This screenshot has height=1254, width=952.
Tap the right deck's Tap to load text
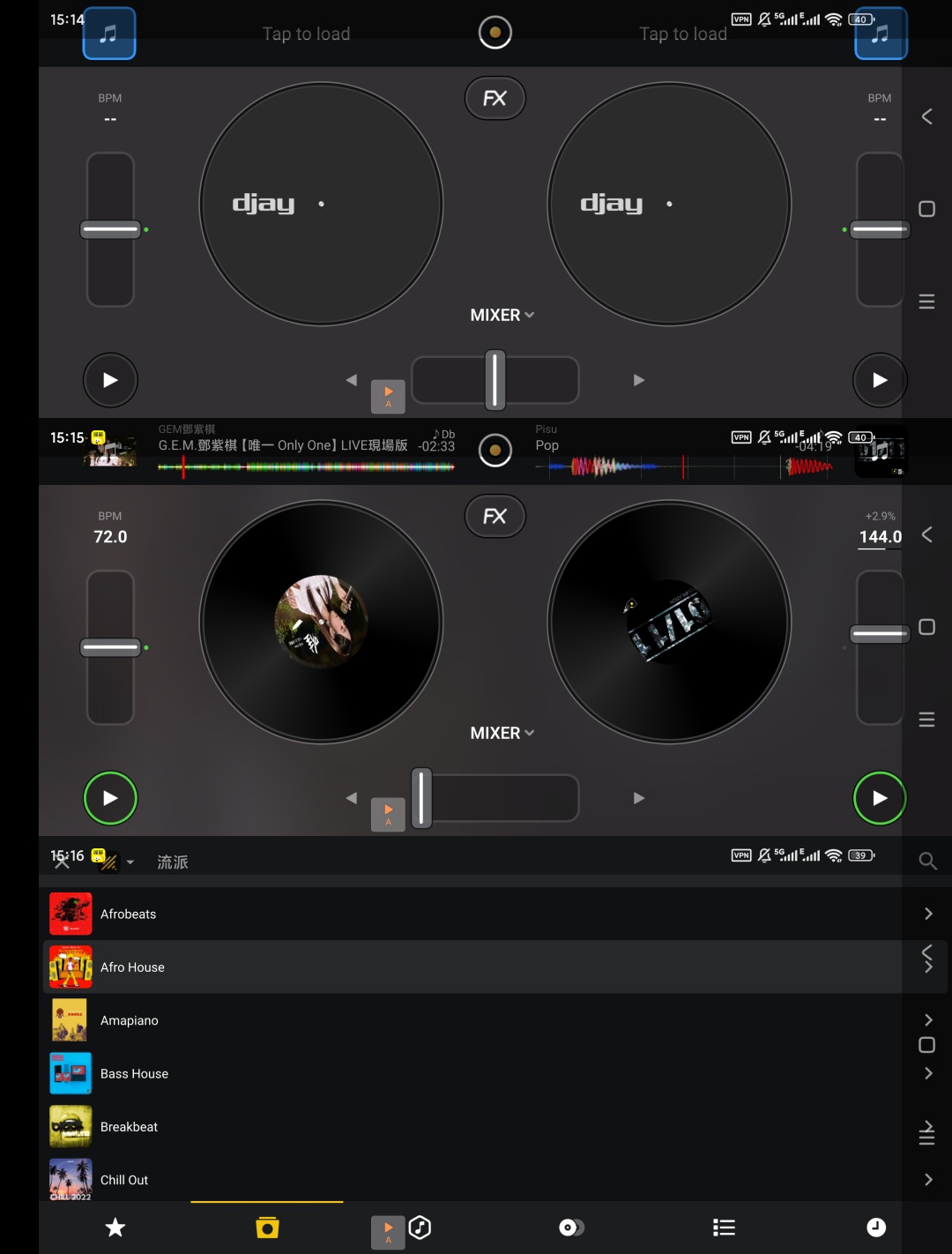point(683,34)
